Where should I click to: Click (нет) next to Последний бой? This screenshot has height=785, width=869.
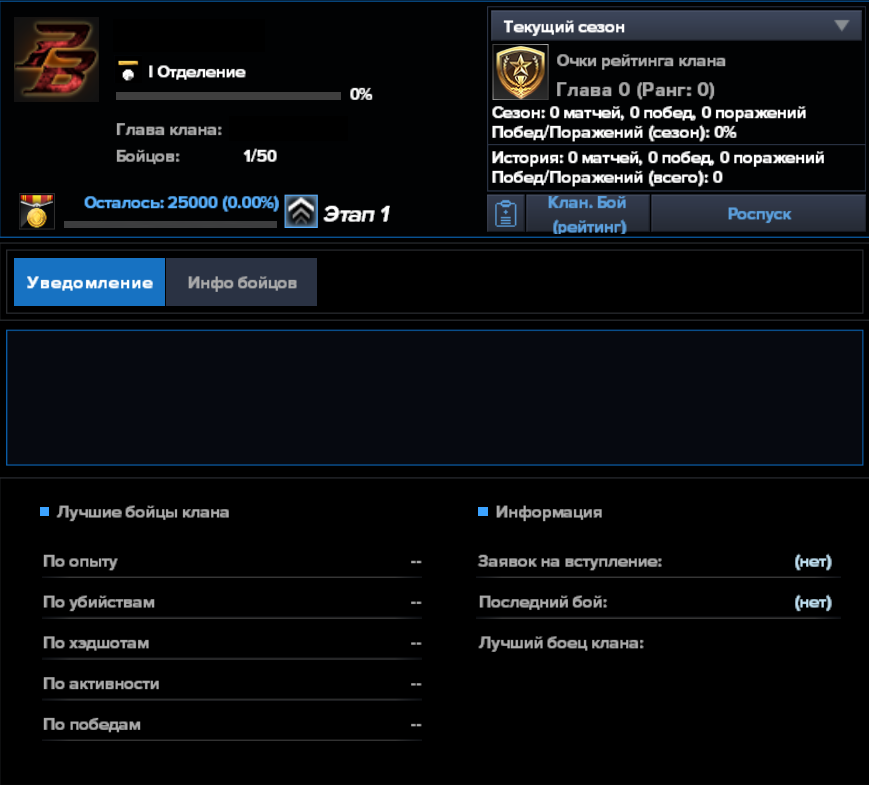[x=812, y=603]
